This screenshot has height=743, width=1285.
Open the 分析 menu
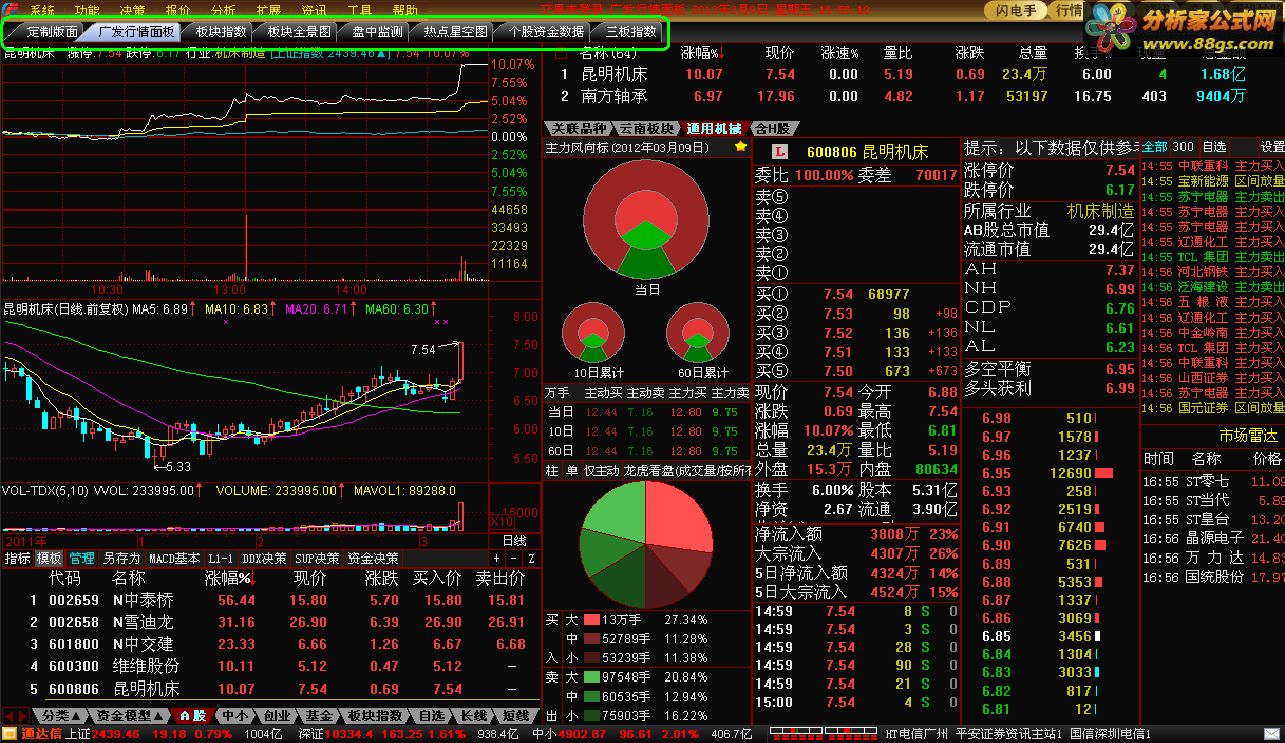[x=223, y=10]
